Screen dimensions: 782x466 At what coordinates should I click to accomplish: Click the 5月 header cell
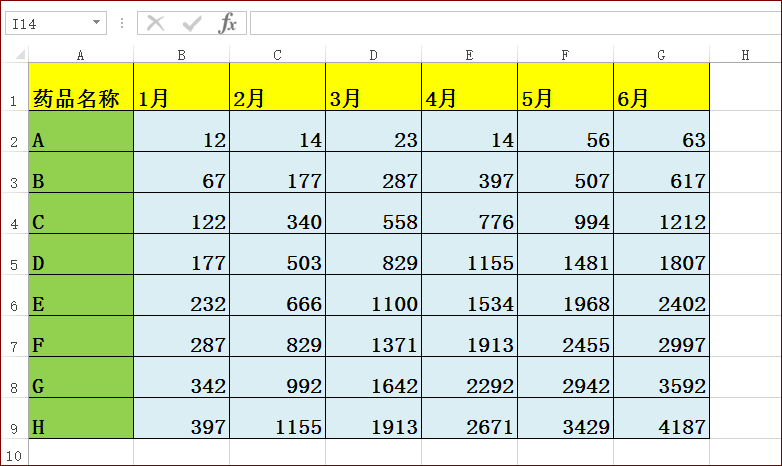point(565,87)
